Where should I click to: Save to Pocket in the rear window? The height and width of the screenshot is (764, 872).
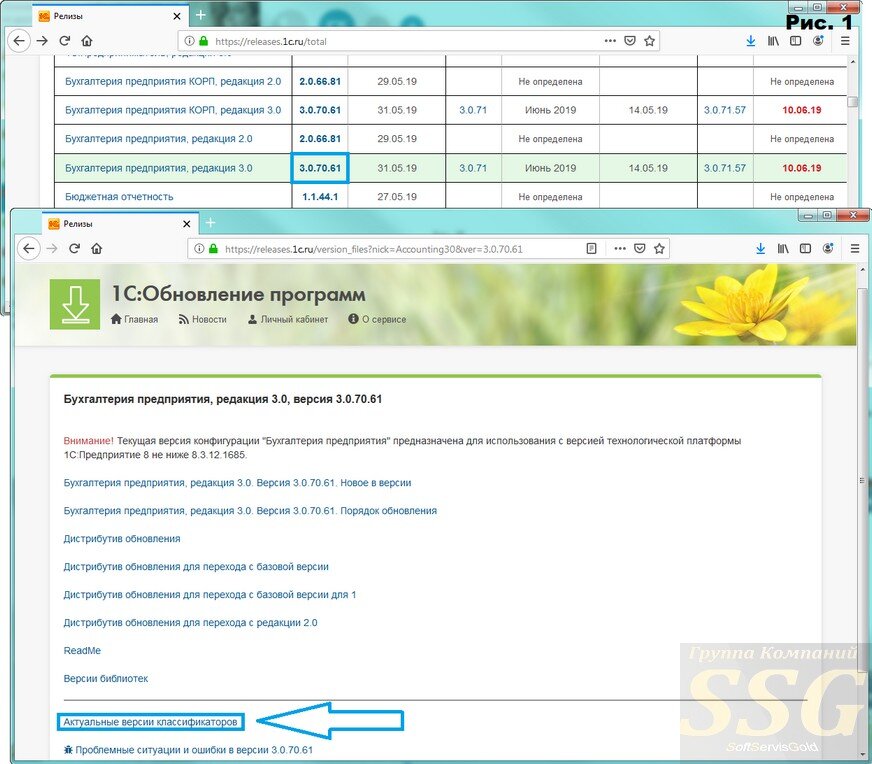630,41
